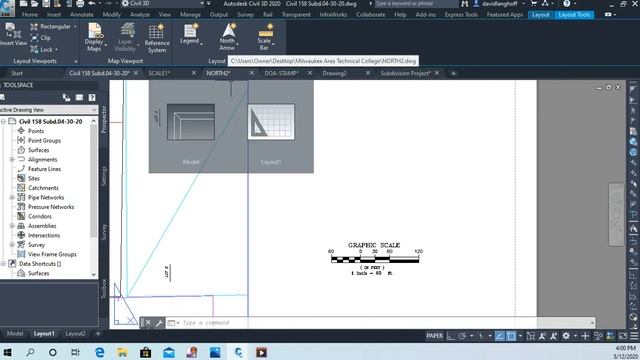Insert a North Arrow
Screen dimensions: 640x360
tap(228, 37)
